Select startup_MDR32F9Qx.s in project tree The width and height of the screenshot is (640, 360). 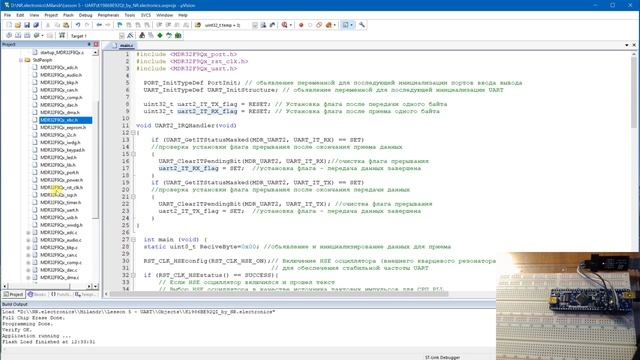[x=62, y=53]
